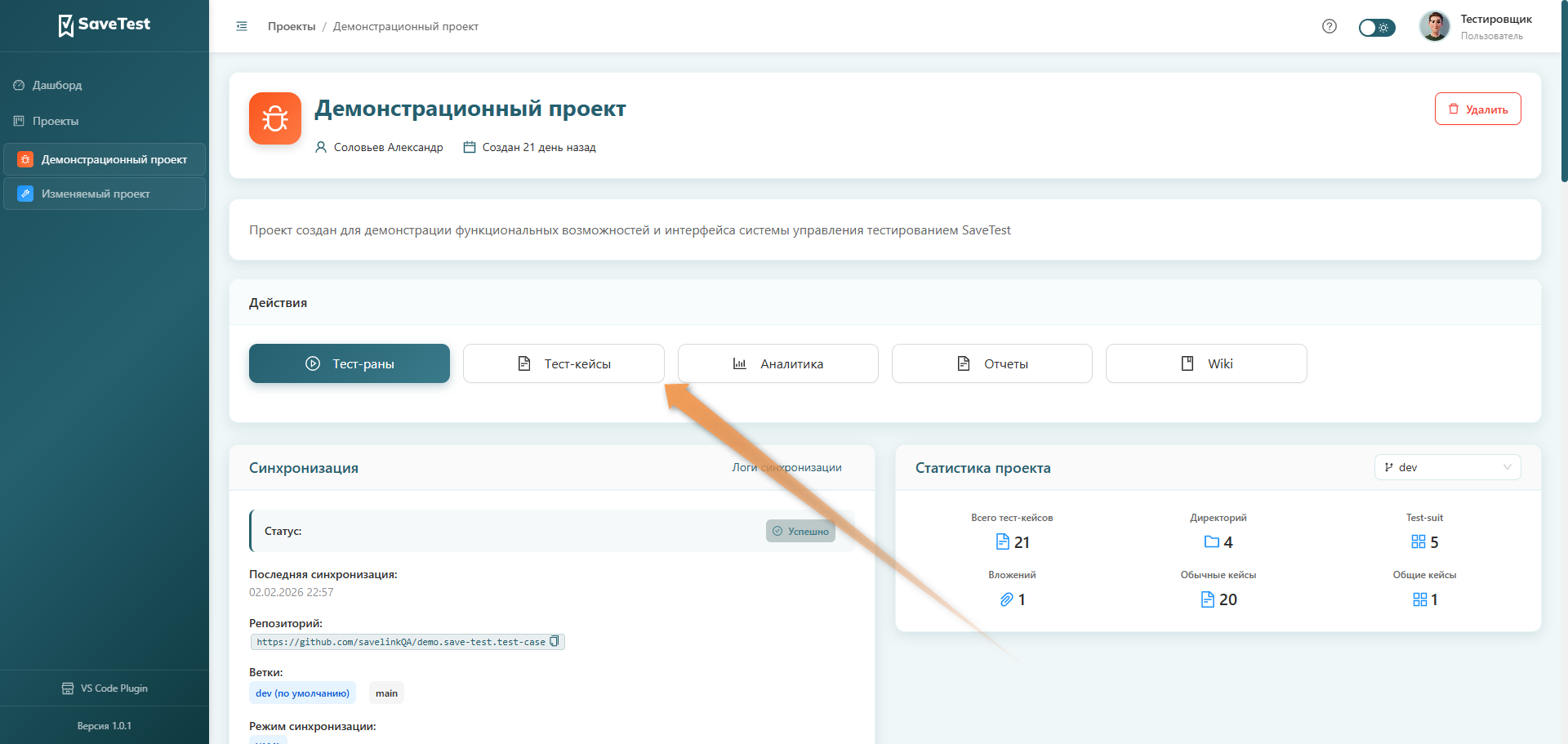This screenshot has height=744, width=1568.
Task: Collapse the sidebar with the menu icon
Action: tap(242, 26)
